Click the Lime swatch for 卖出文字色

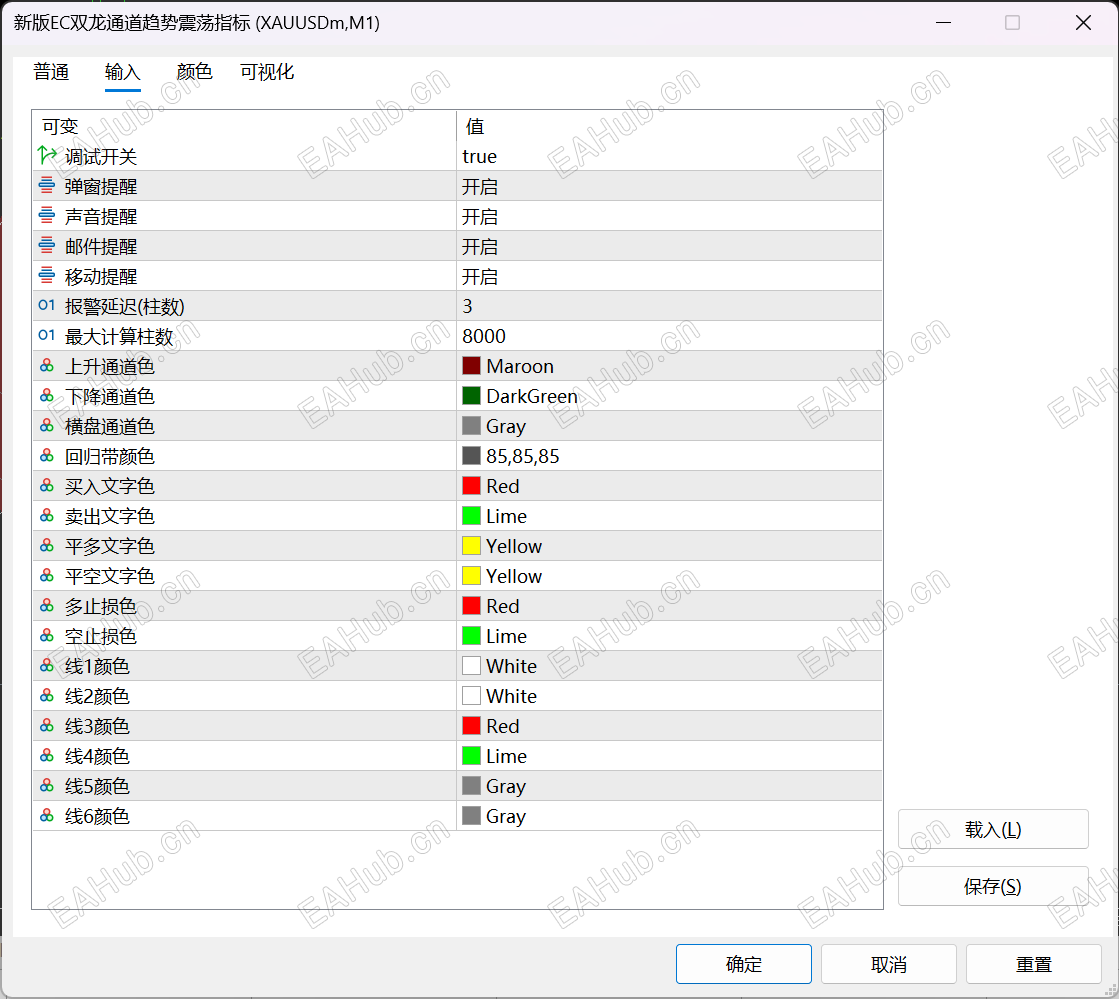click(x=471, y=515)
